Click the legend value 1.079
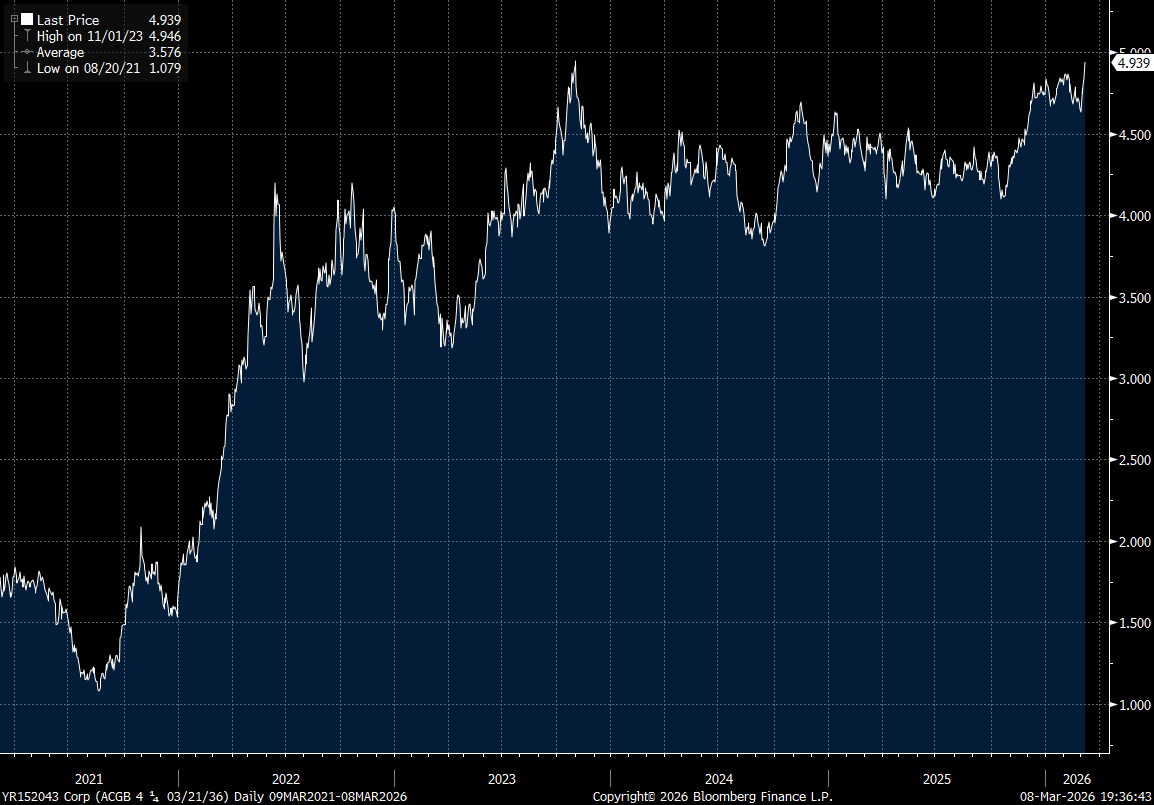 [165, 68]
